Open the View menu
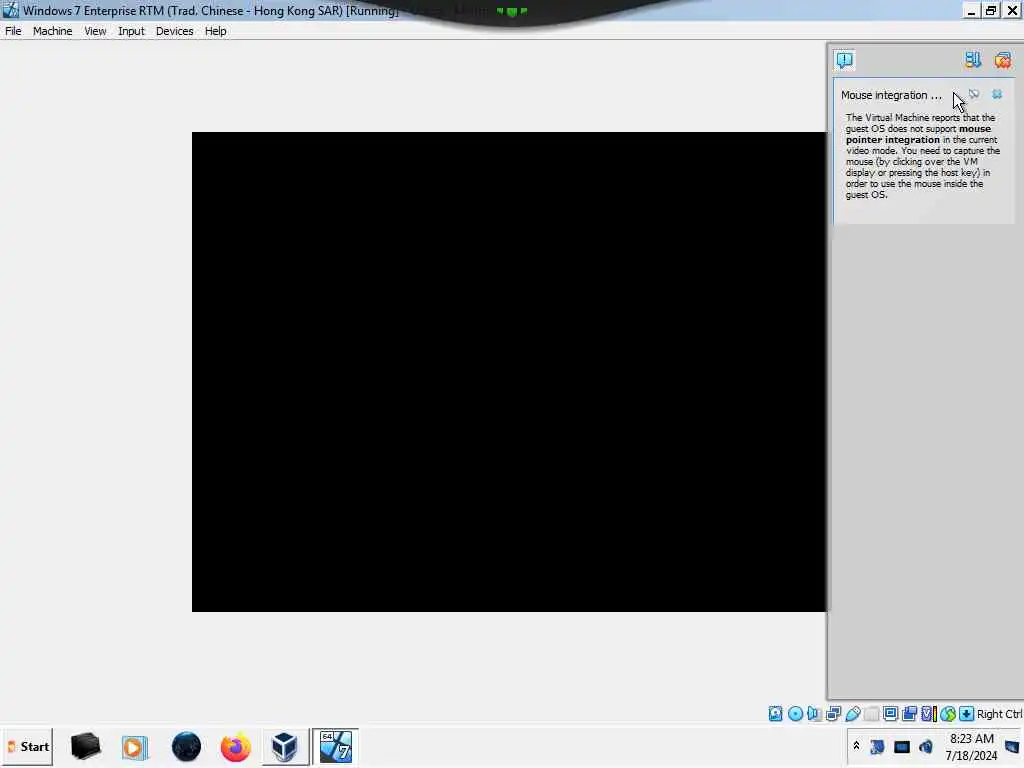This screenshot has width=1024, height=768. tap(95, 31)
